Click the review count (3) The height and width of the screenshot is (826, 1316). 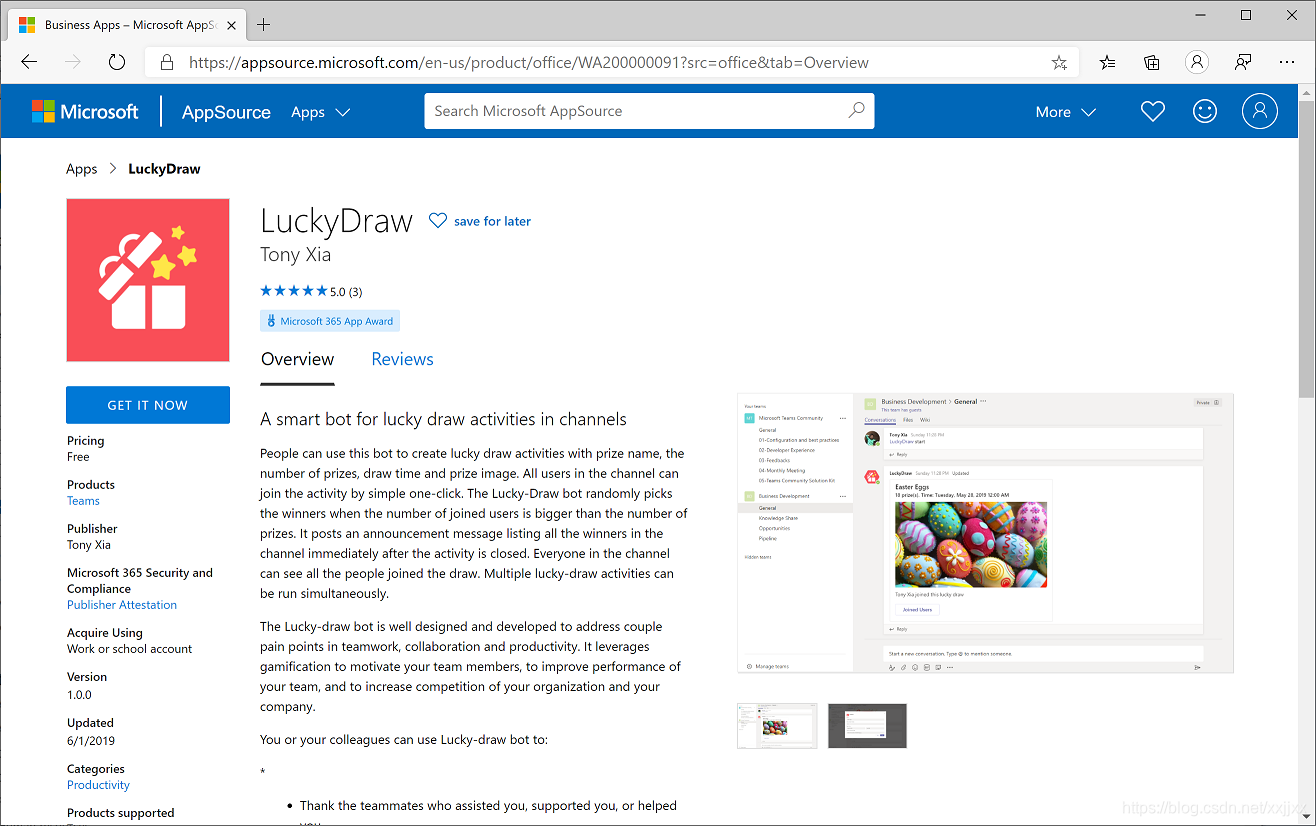point(355,292)
